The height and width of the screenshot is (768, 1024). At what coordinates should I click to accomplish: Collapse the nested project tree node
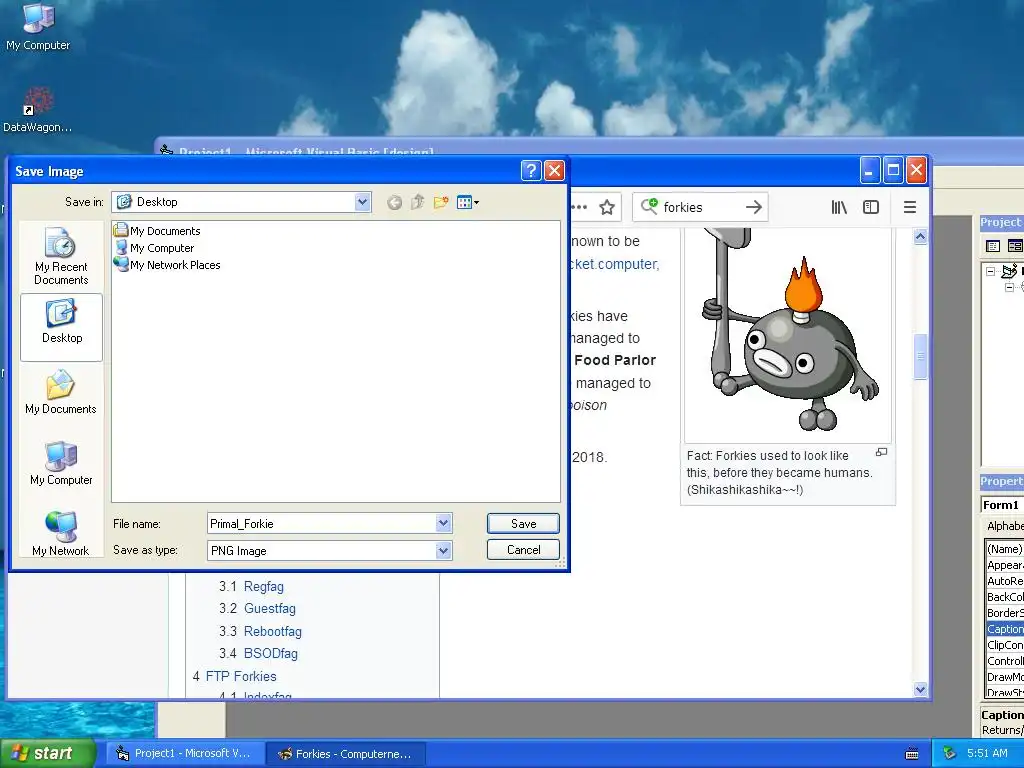1010,287
